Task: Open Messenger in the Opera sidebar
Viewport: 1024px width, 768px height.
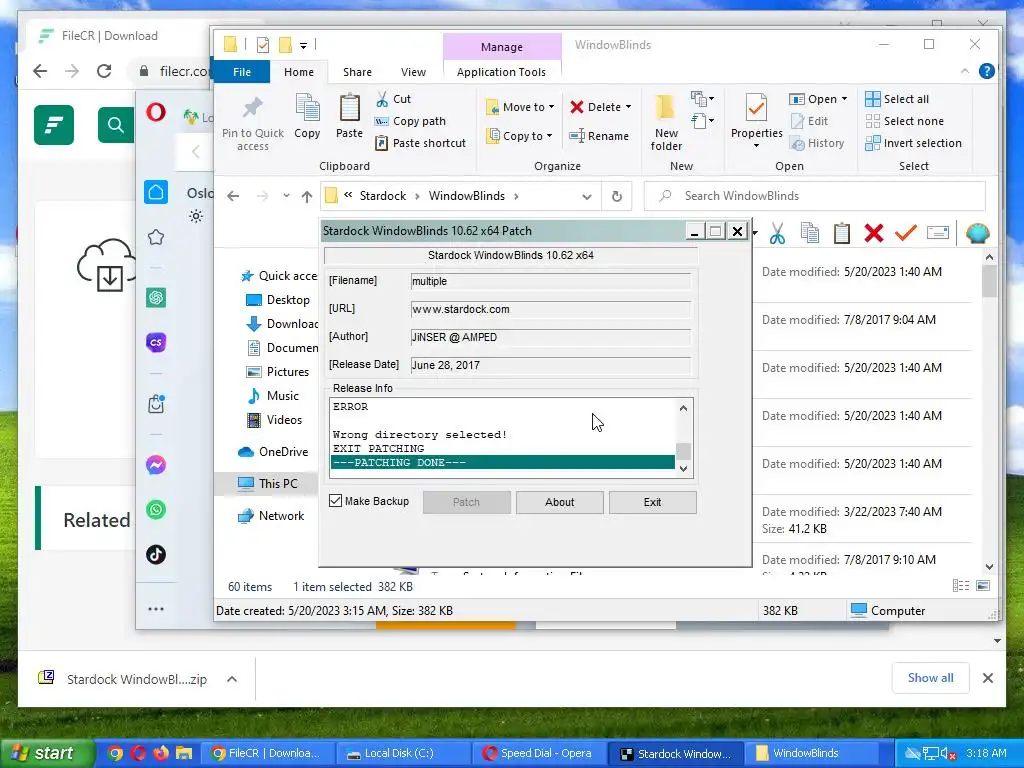Action: coord(155,465)
